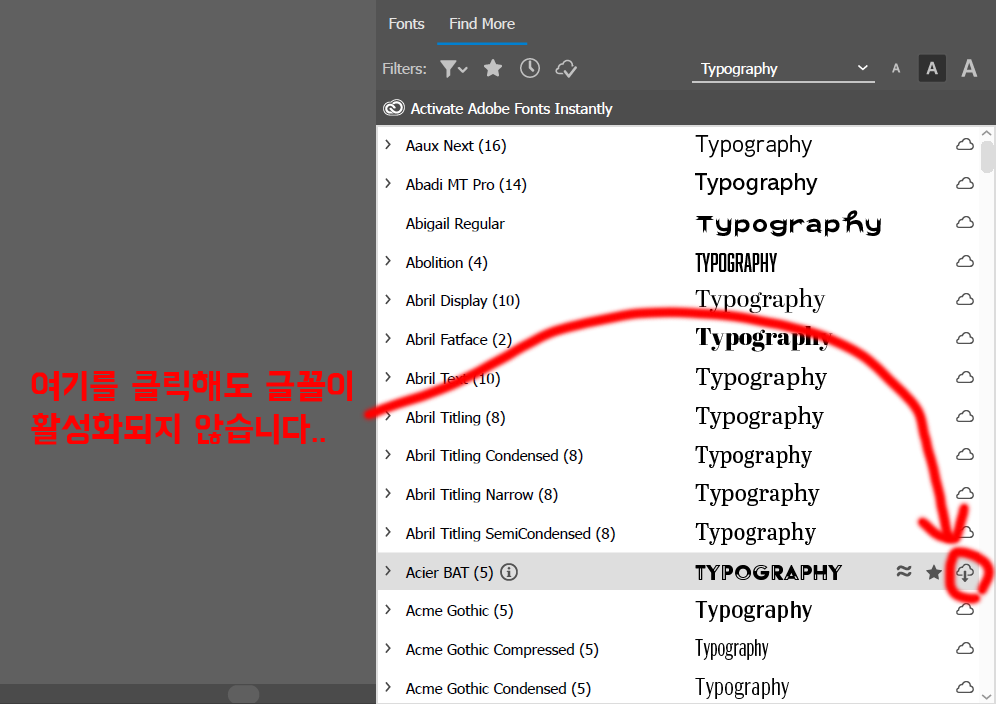This screenshot has width=996, height=704.
Task: Click Activate Adobe Fonts Instantly text
Action: coord(511,109)
